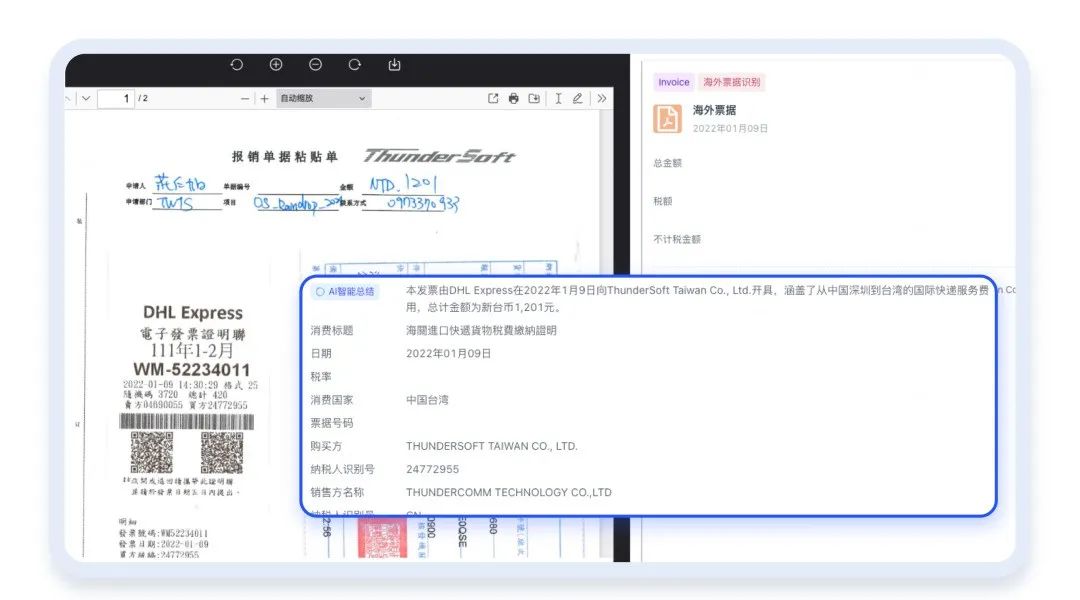Click the invoice barcode
The height and width of the screenshot is (600, 1080).
tap(187, 421)
